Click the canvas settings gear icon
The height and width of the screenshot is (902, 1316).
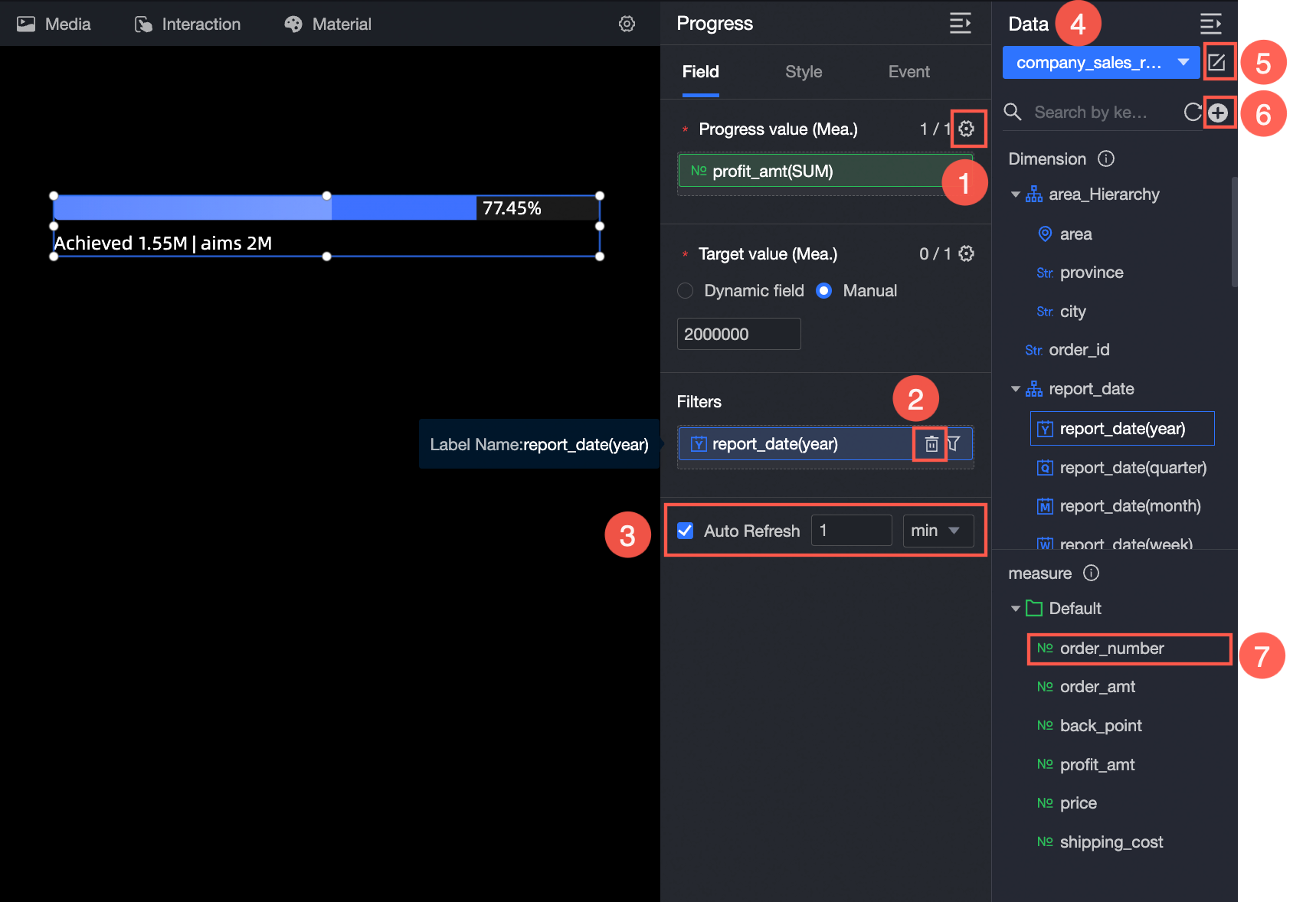(x=627, y=25)
